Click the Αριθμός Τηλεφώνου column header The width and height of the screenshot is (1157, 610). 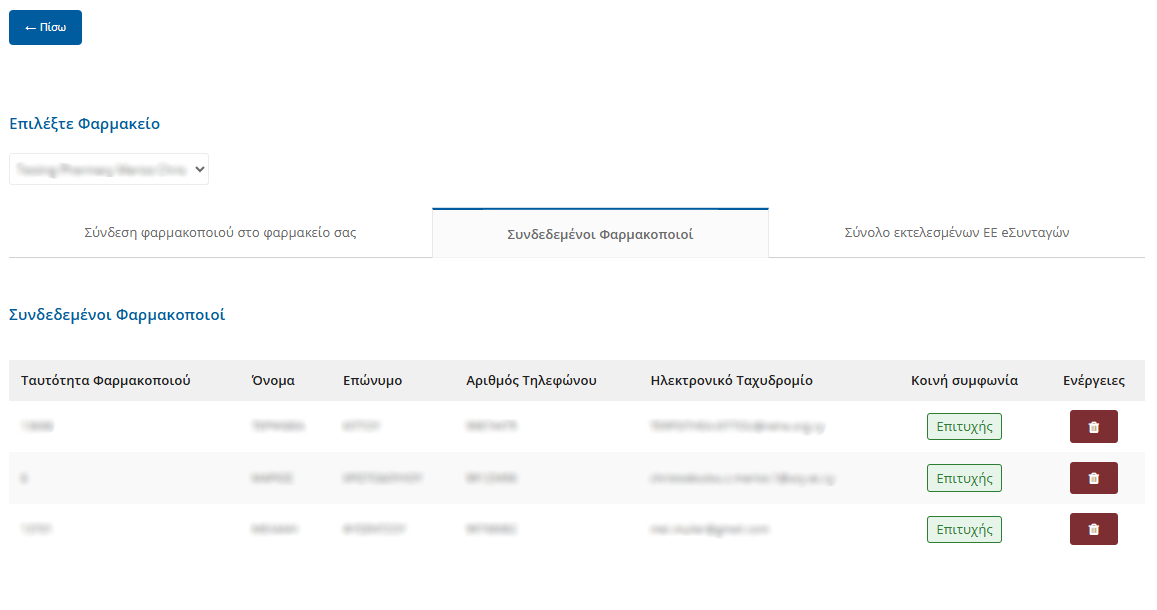coord(531,381)
